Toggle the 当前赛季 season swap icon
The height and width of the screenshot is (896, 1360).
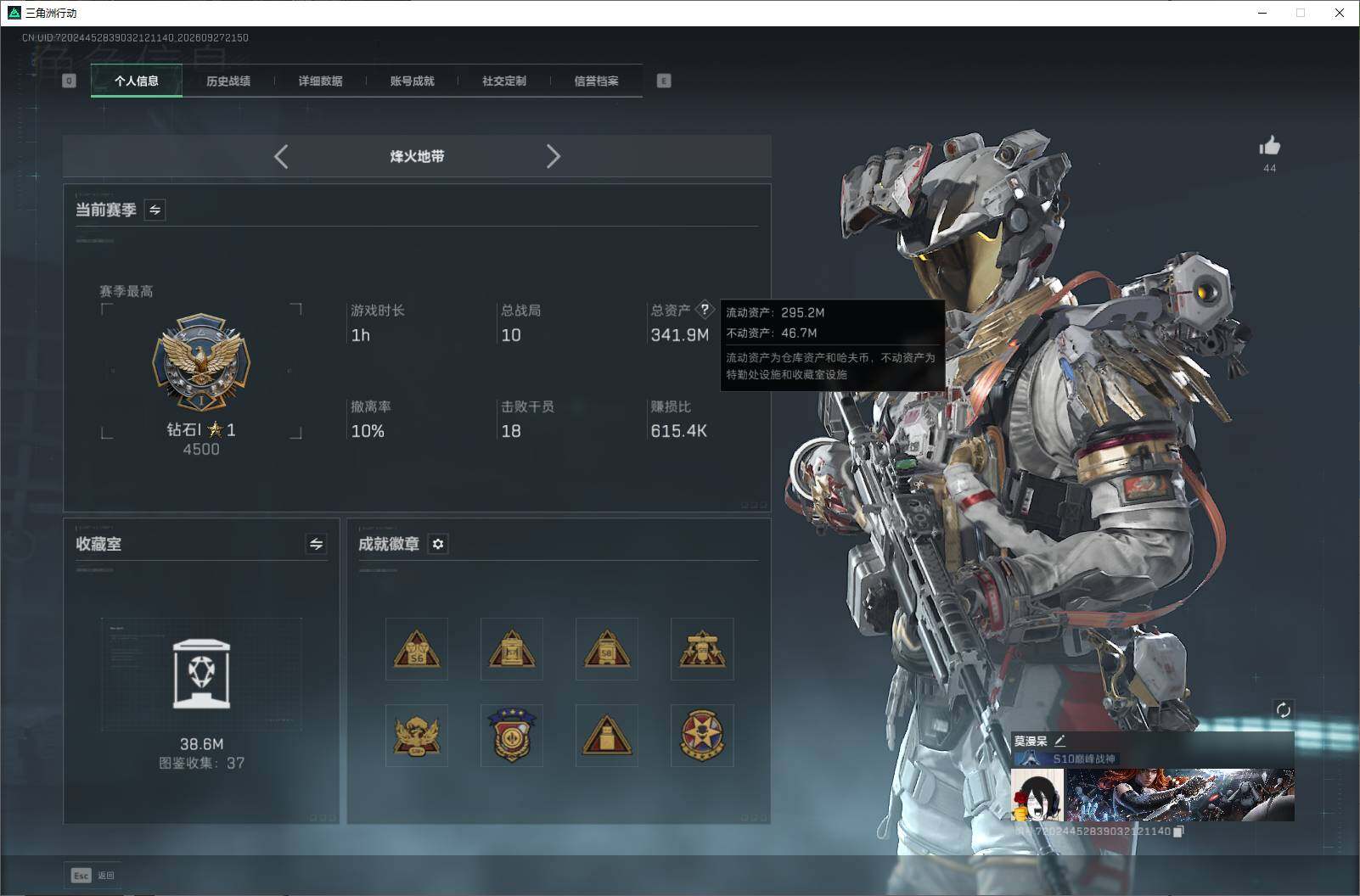pos(155,210)
